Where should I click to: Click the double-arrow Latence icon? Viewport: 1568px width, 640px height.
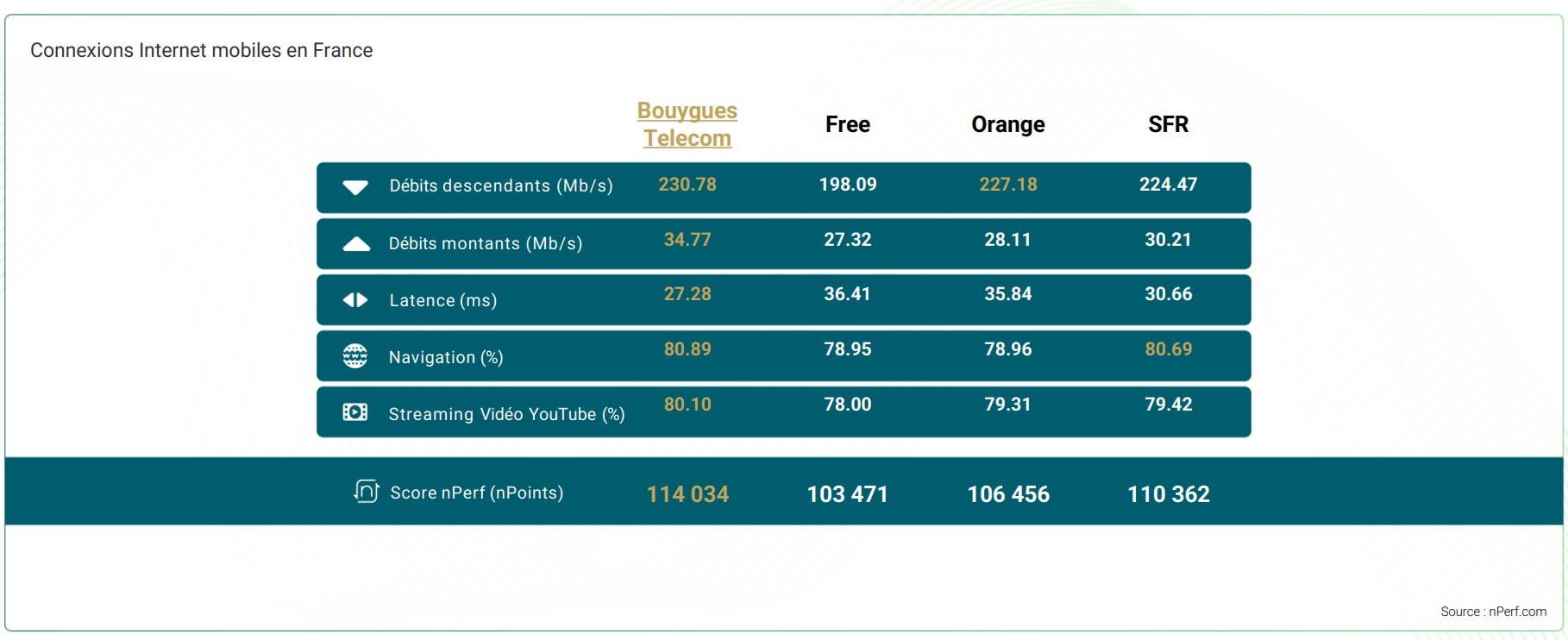point(355,300)
